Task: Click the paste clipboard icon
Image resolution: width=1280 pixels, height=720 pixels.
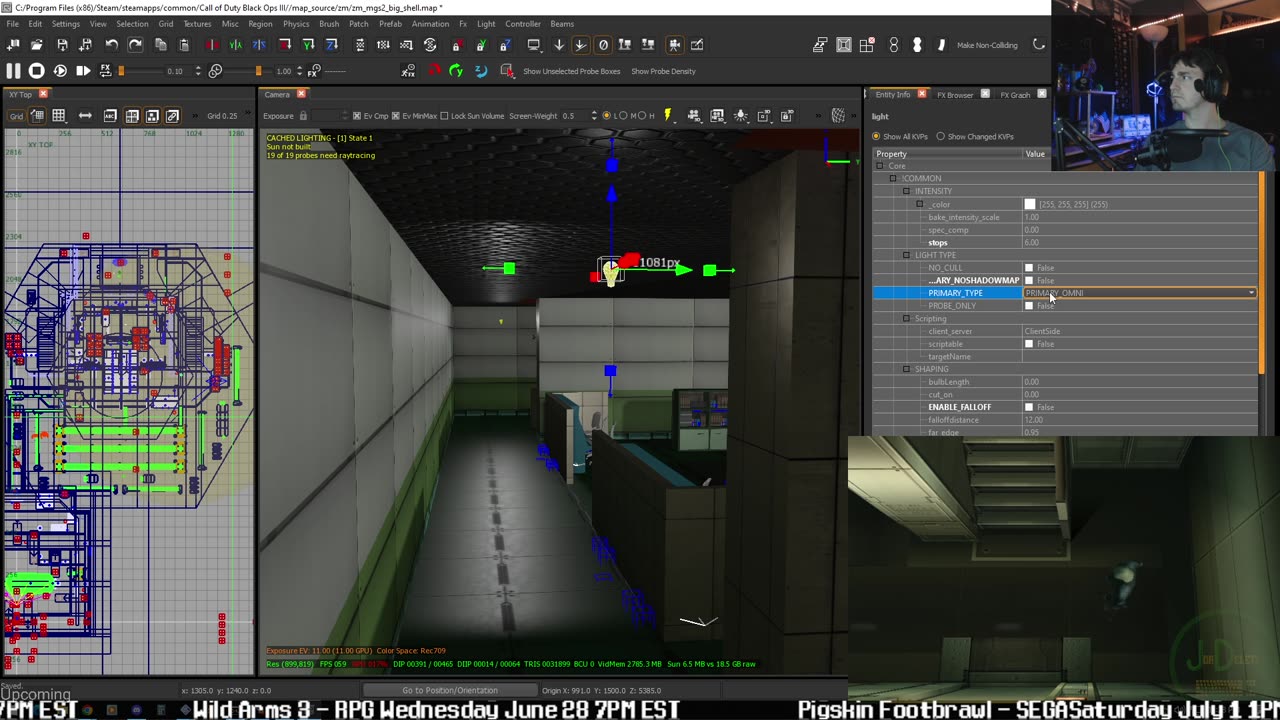Action: tap(184, 45)
